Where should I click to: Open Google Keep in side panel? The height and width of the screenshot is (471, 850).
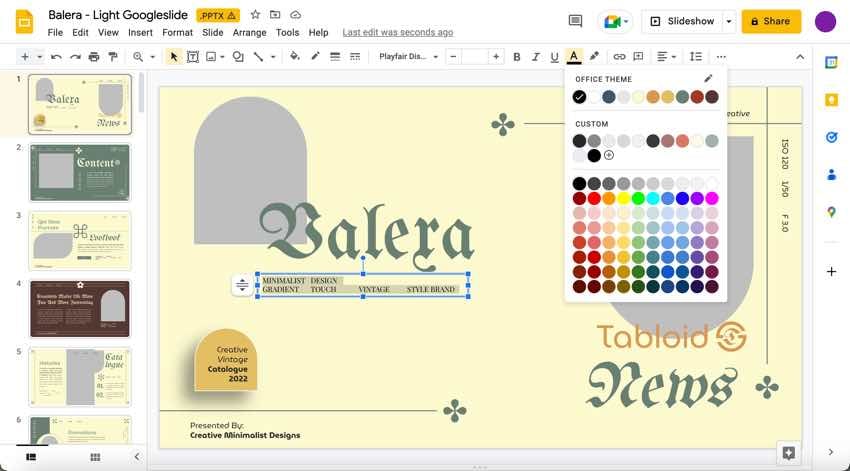pos(831,100)
